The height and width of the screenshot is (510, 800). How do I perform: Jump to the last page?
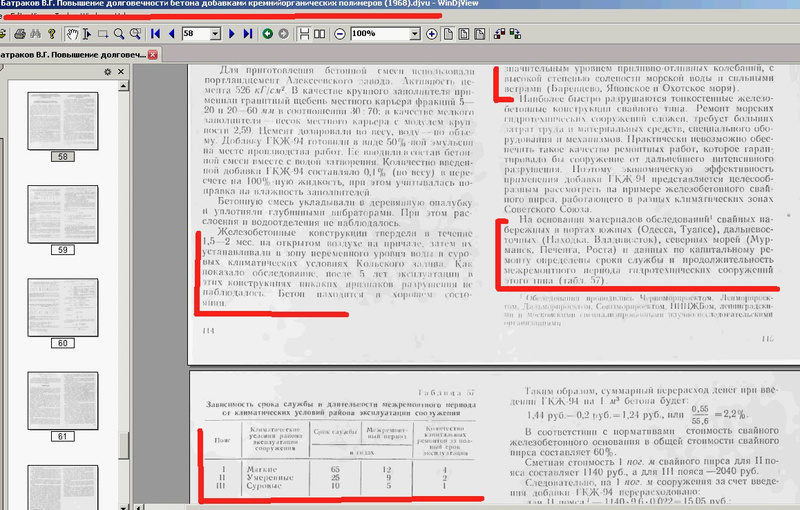tap(248, 34)
